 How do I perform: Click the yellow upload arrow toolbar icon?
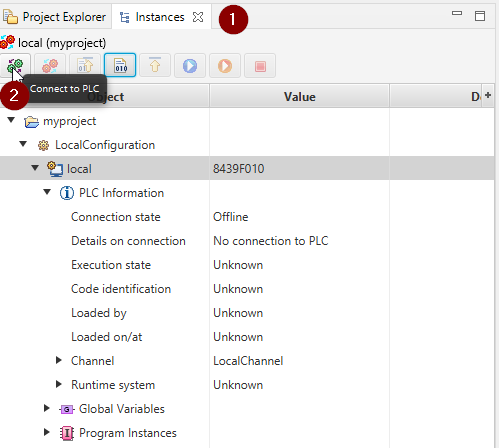point(155,66)
